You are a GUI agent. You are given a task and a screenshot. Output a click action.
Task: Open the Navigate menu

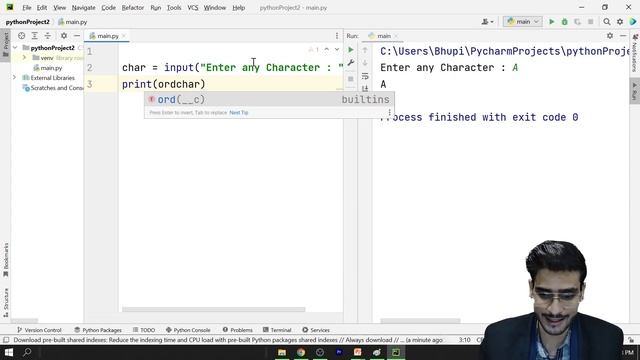tap(83, 8)
